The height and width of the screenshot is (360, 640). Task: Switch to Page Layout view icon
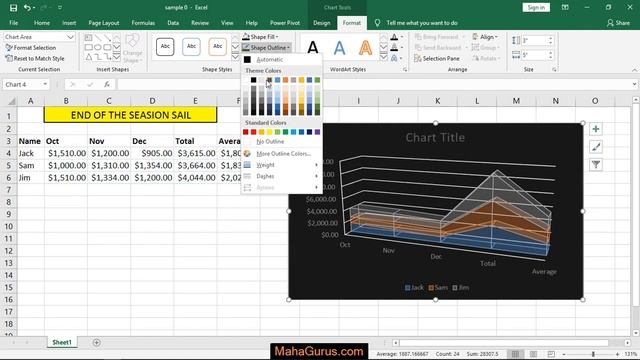tap(533, 354)
